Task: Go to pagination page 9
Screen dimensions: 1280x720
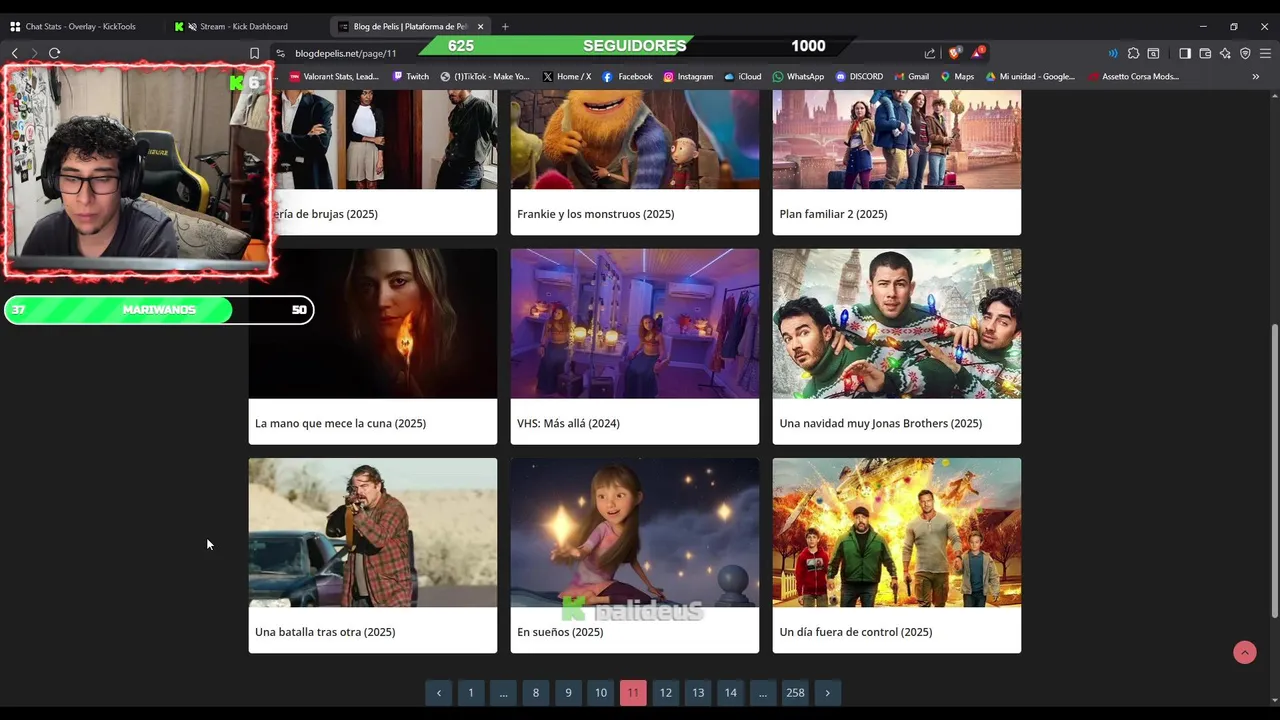Action: pyautogui.click(x=568, y=693)
